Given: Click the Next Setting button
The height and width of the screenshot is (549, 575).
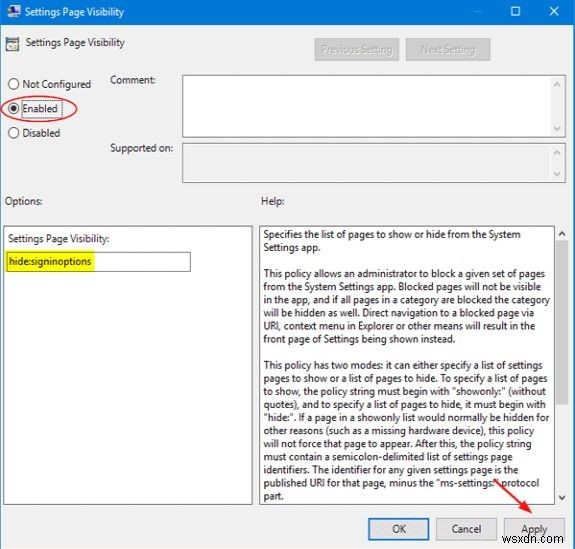Looking at the screenshot, I should (x=448, y=49).
